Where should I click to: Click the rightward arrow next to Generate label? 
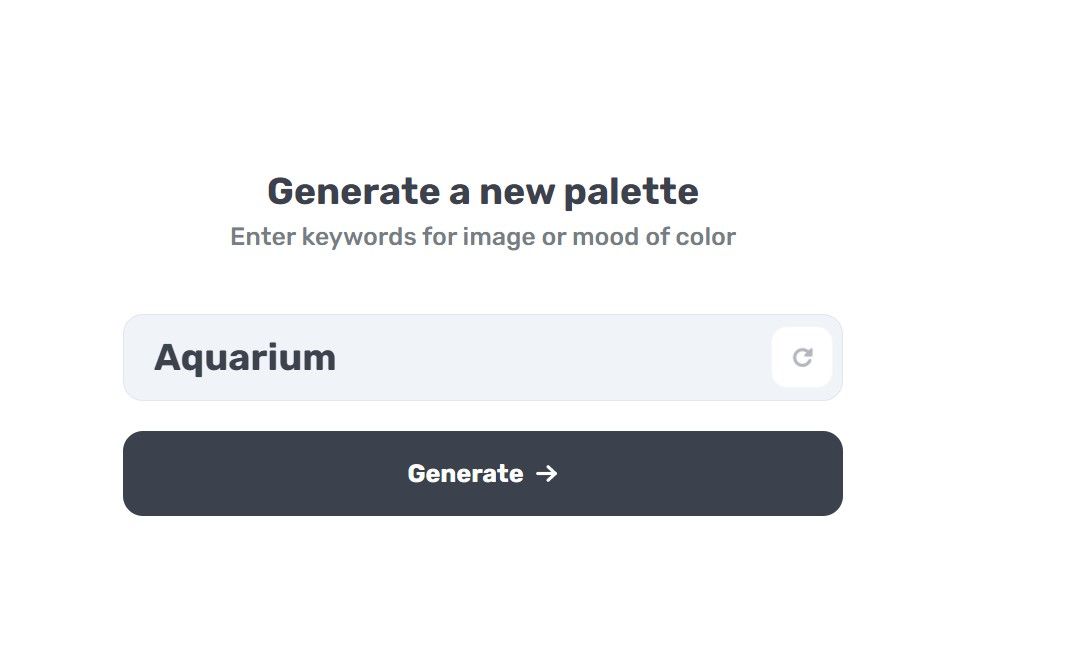pyautogui.click(x=546, y=474)
